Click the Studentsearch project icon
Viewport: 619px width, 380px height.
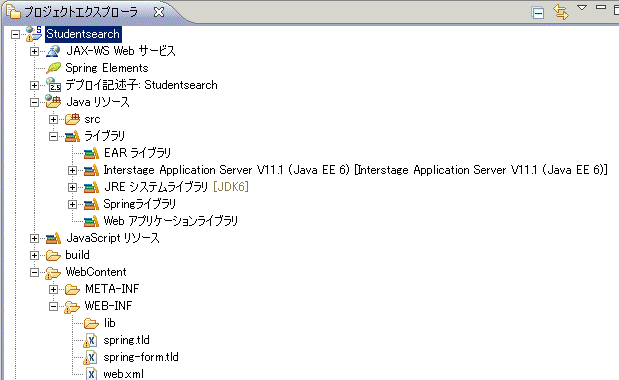[34, 34]
